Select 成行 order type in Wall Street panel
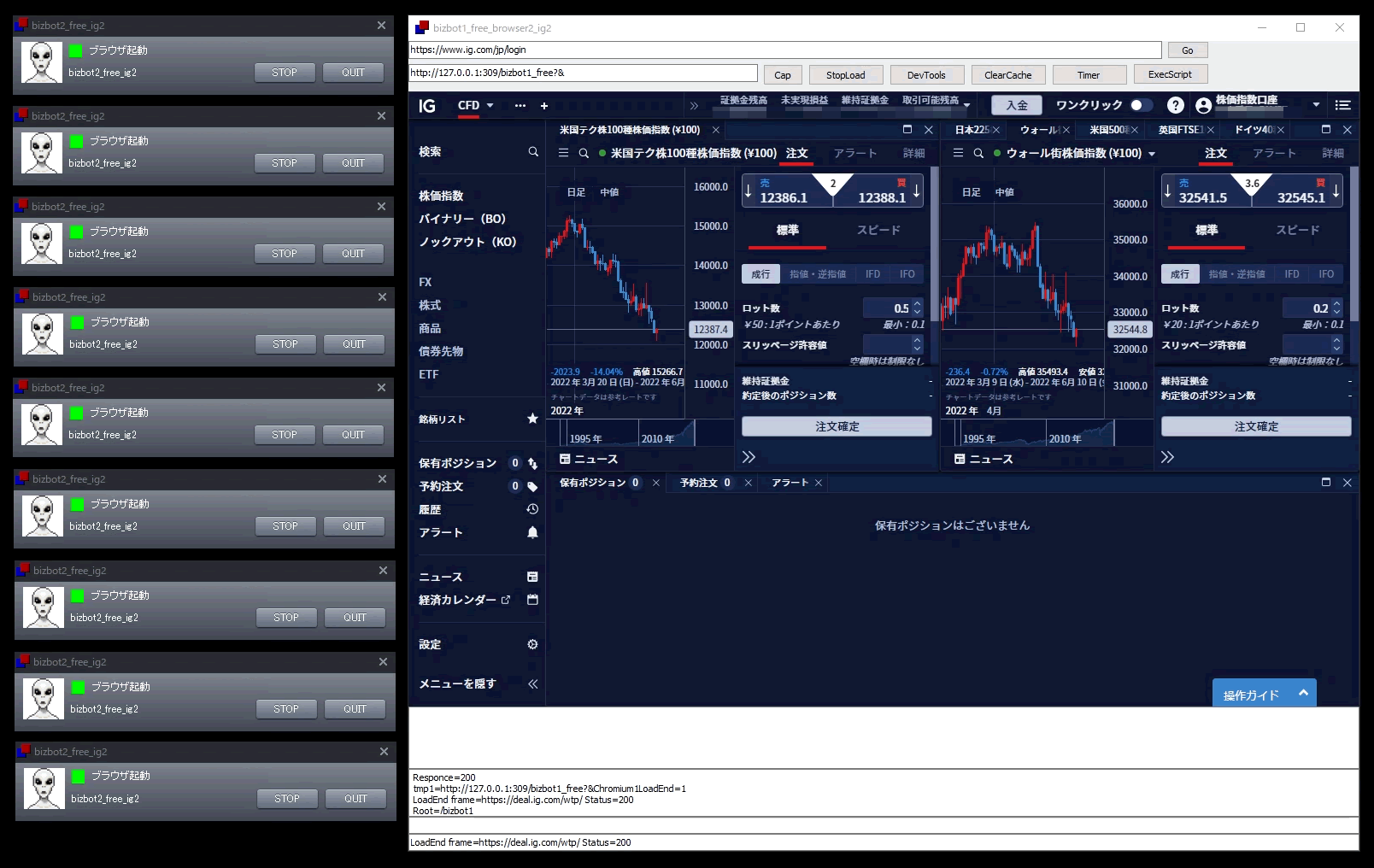 click(x=1179, y=274)
